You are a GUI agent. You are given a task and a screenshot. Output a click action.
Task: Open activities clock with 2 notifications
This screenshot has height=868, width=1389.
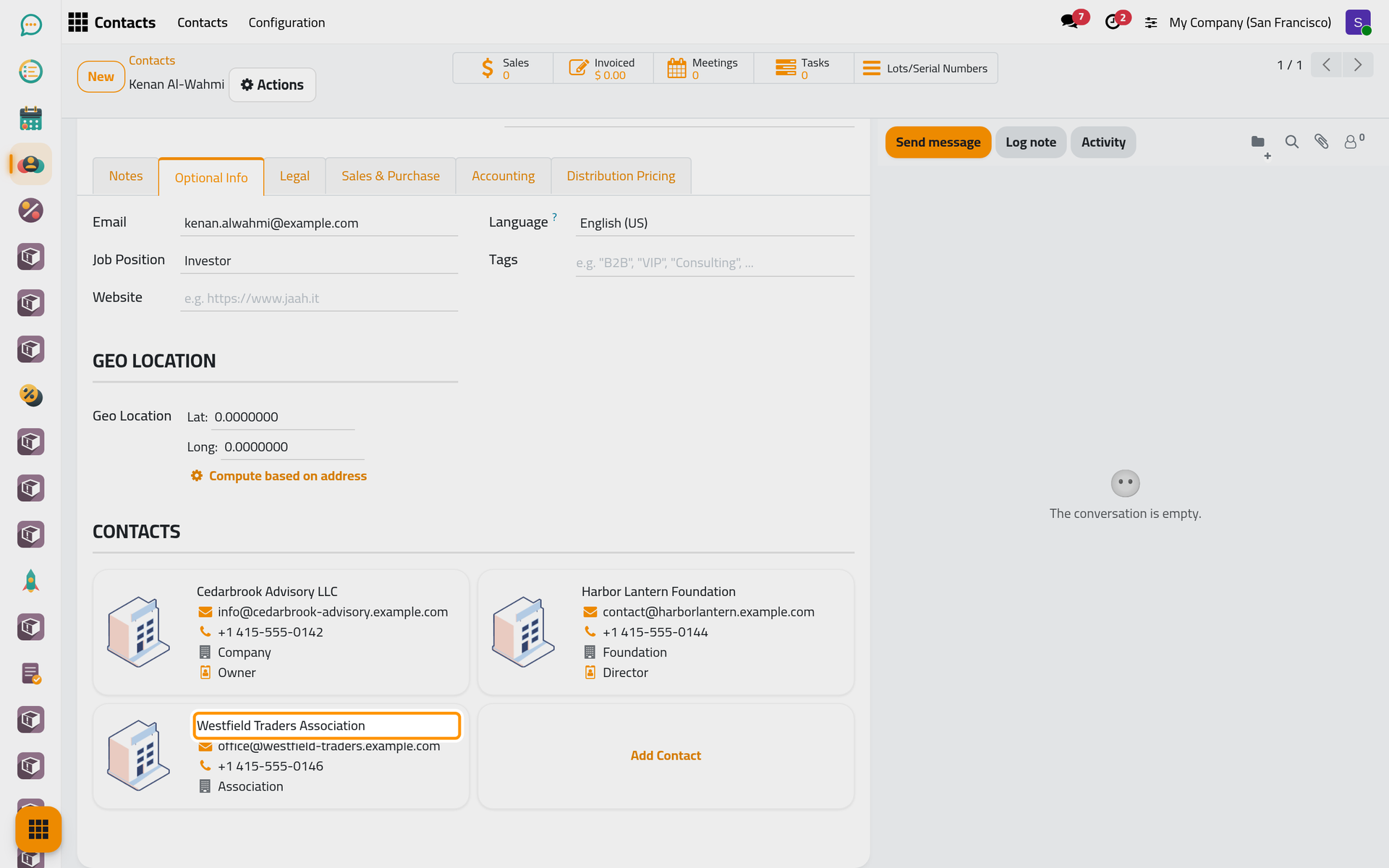(1116, 21)
